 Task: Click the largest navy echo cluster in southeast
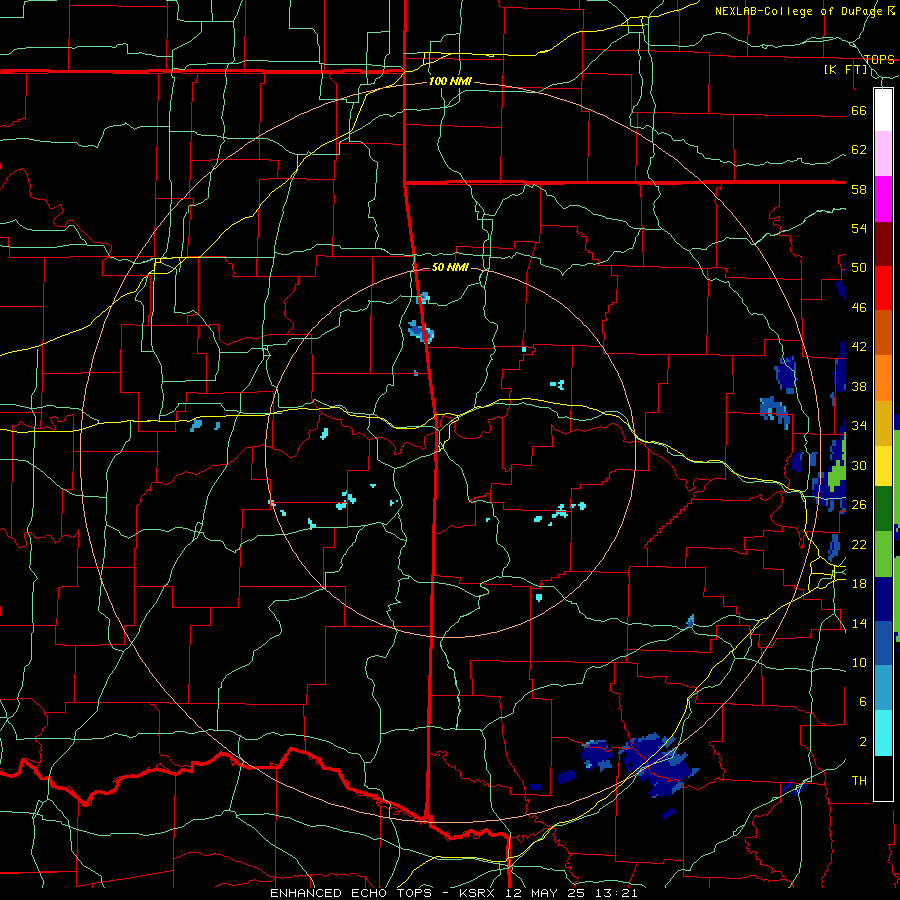(x=657, y=763)
